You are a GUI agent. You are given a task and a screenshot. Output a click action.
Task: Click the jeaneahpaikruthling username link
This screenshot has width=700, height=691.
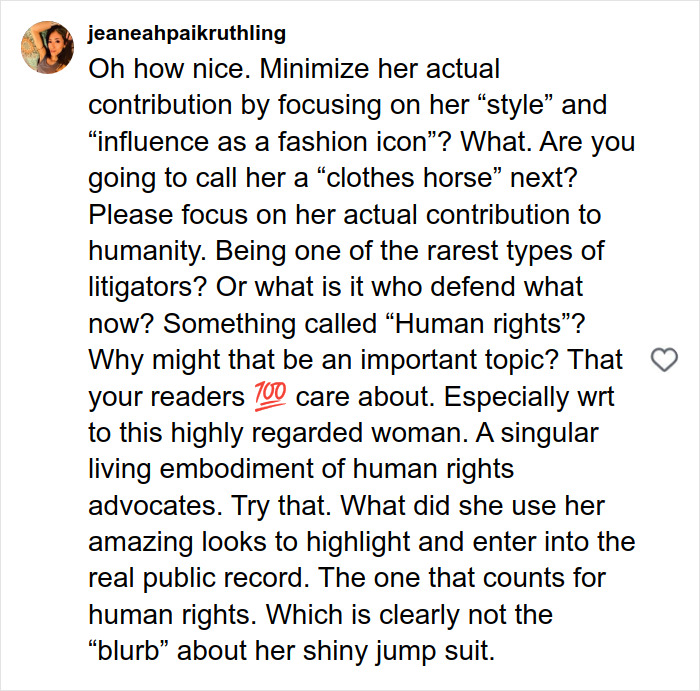(187, 34)
